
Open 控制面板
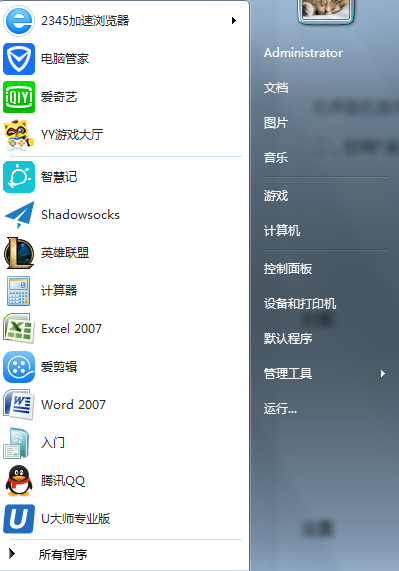click(288, 269)
